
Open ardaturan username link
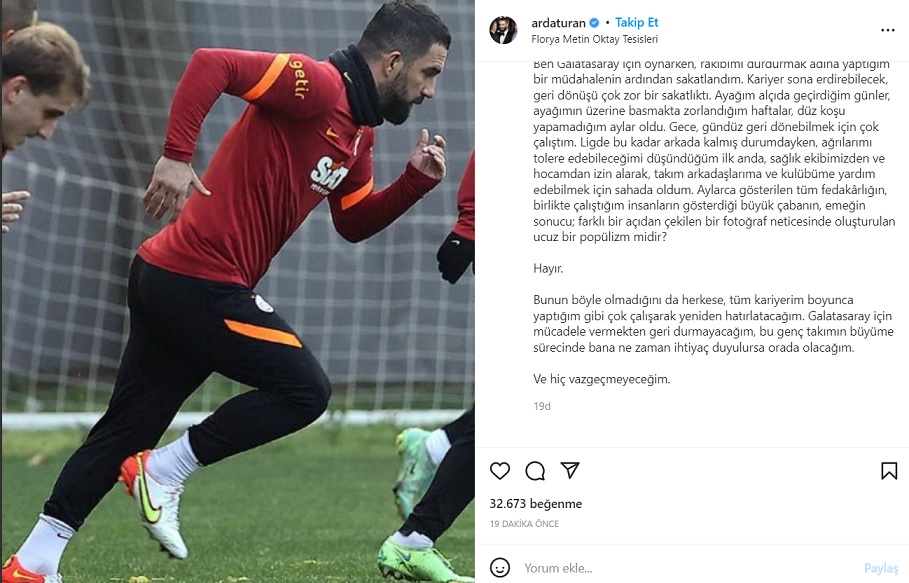tap(558, 23)
